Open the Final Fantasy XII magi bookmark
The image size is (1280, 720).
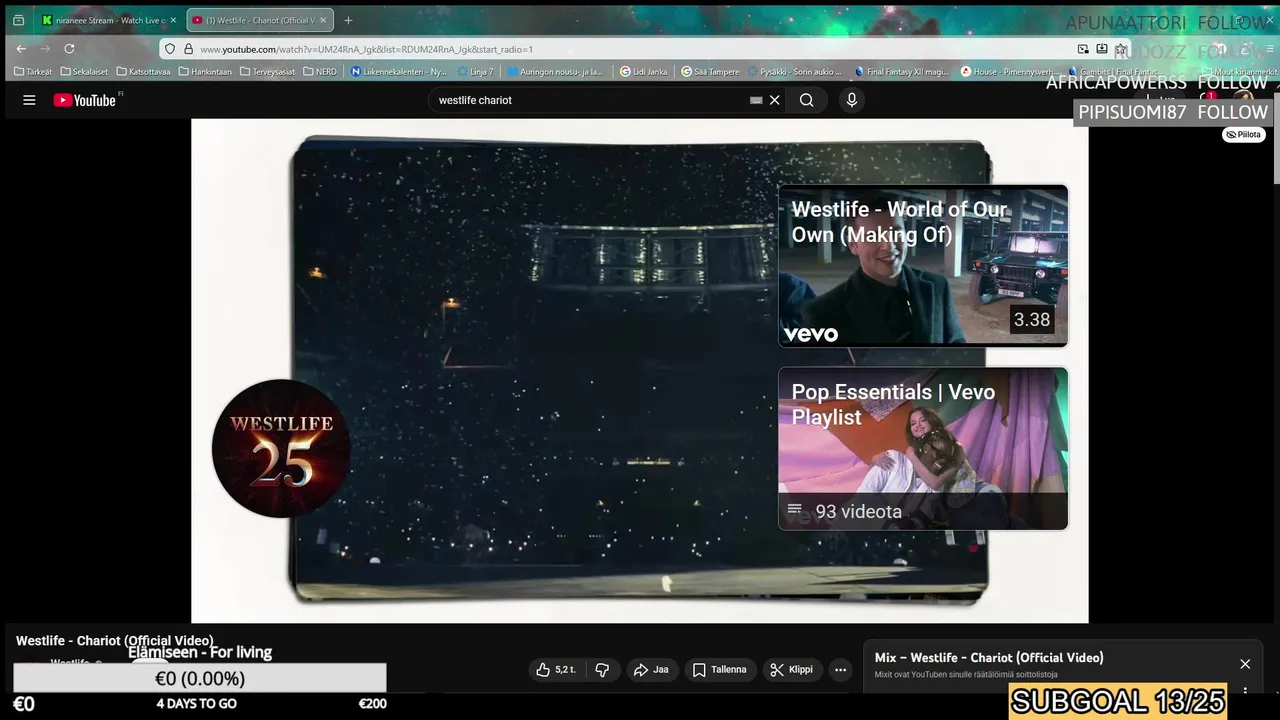pos(901,72)
